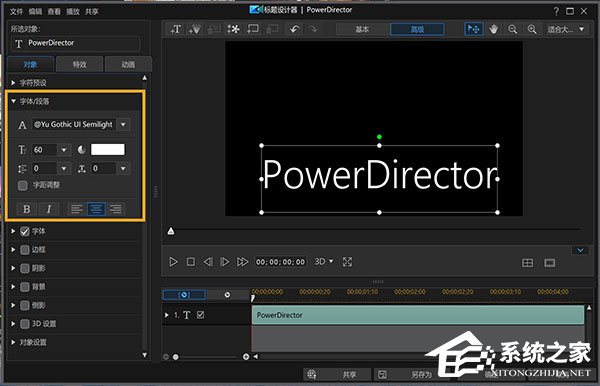
Task: Click the fast forward button
Action: click(x=242, y=262)
